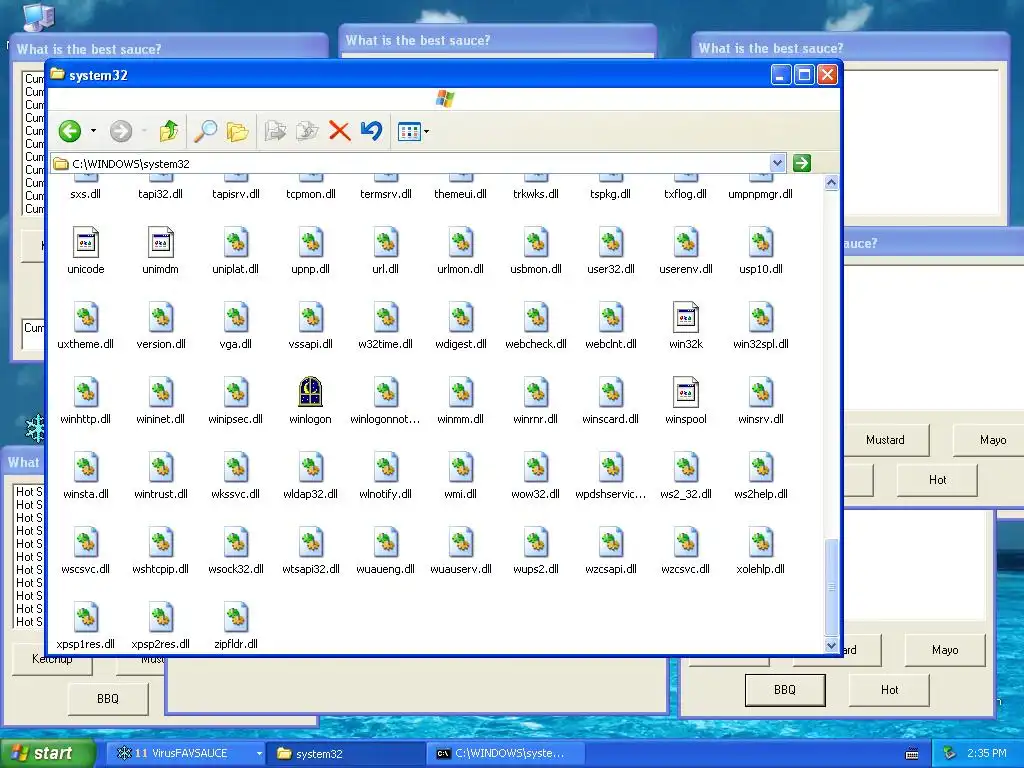Select the wmi.dll file icon
Screen dimensions: 1024x768
point(460,468)
